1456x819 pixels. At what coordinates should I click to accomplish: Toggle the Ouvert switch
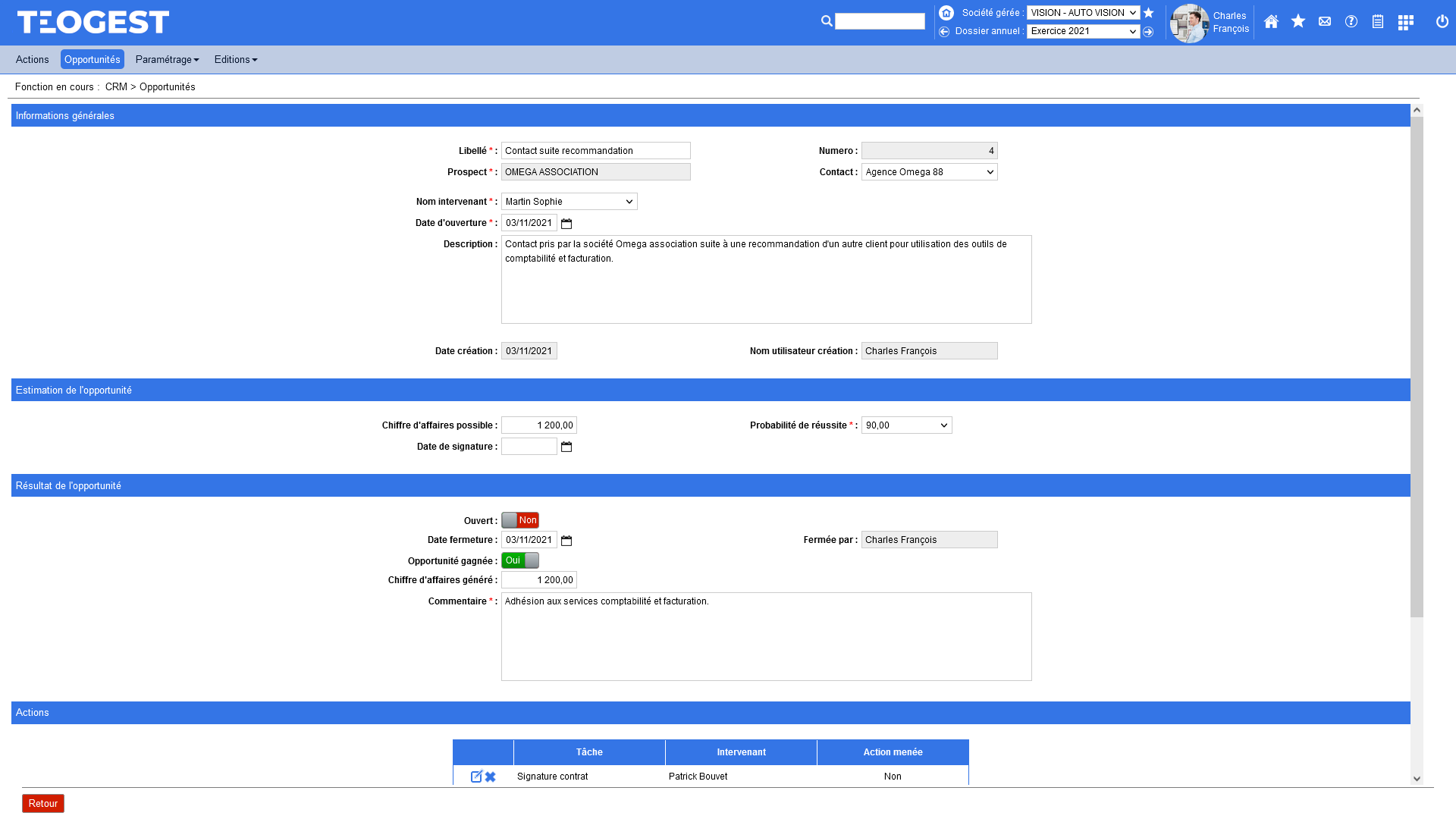[519, 520]
